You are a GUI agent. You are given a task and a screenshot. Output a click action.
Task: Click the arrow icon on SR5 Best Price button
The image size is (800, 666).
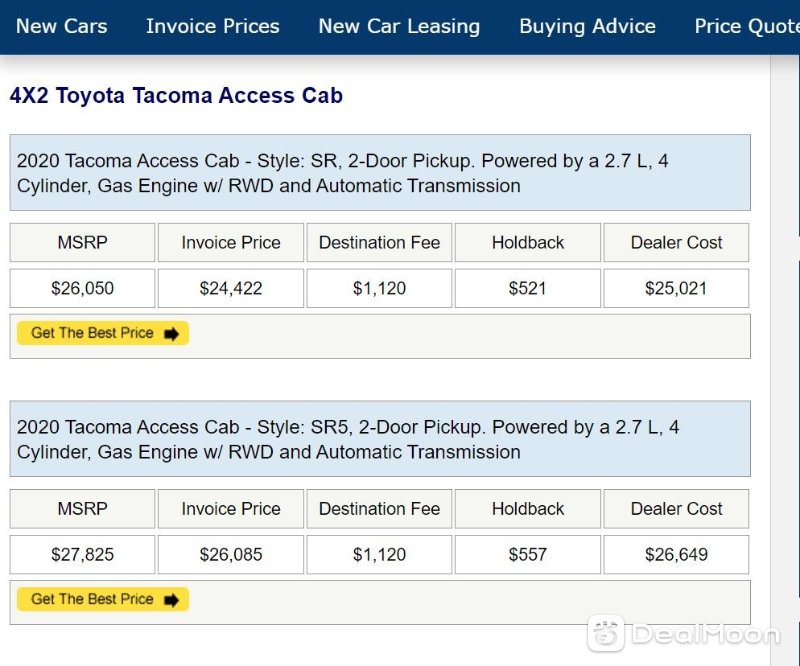tap(171, 600)
